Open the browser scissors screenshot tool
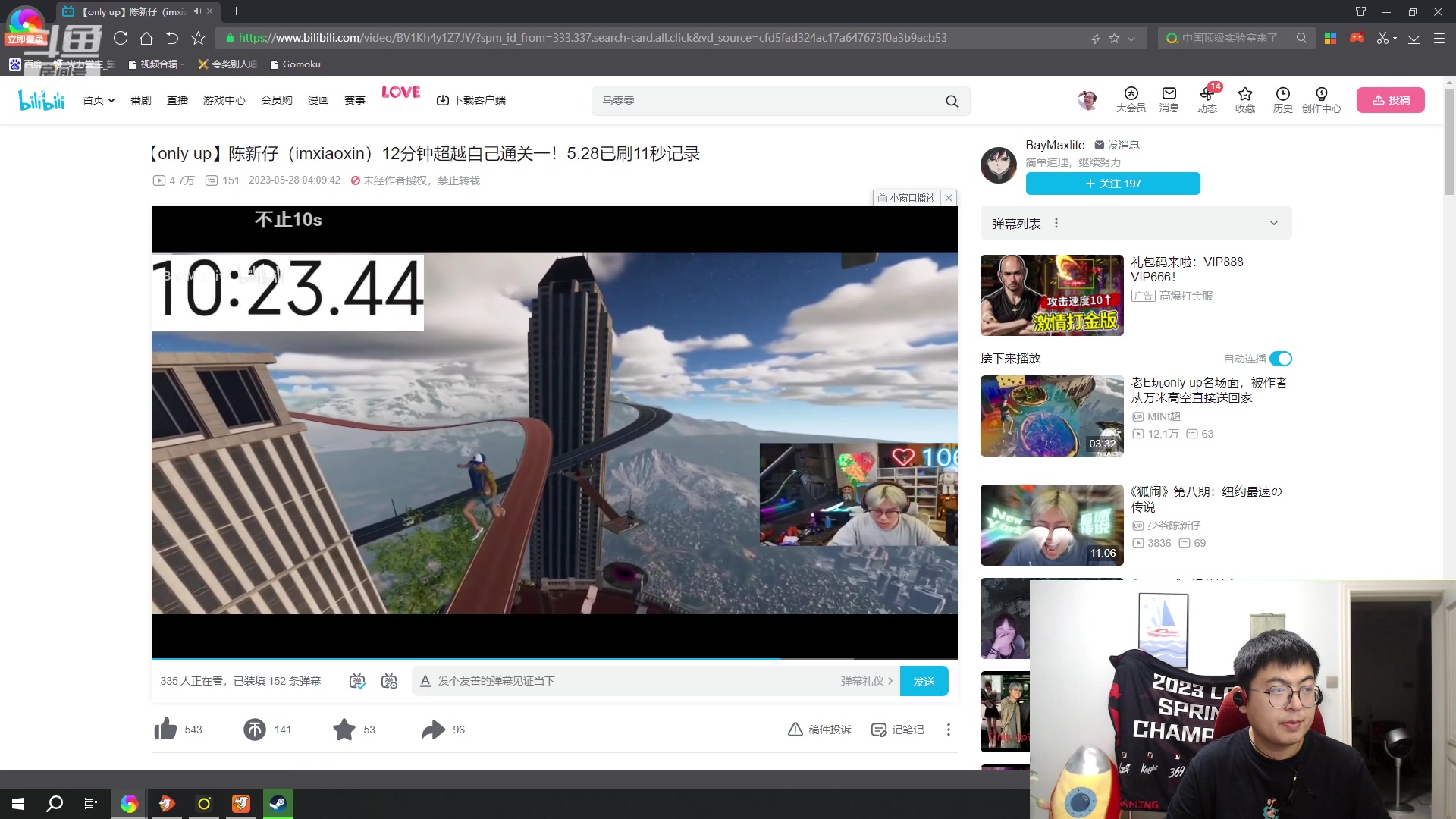This screenshot has height=819, width=1456. (x=1382, y=38)
